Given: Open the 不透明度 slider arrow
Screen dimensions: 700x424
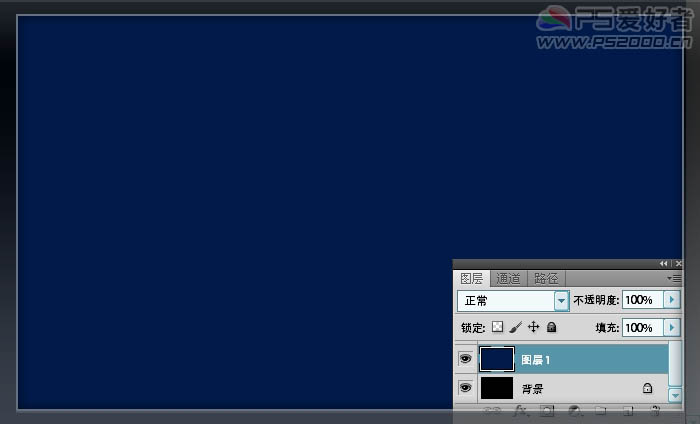Looking at the screenshot, I should pyautogui.click(x=672, y=299).
